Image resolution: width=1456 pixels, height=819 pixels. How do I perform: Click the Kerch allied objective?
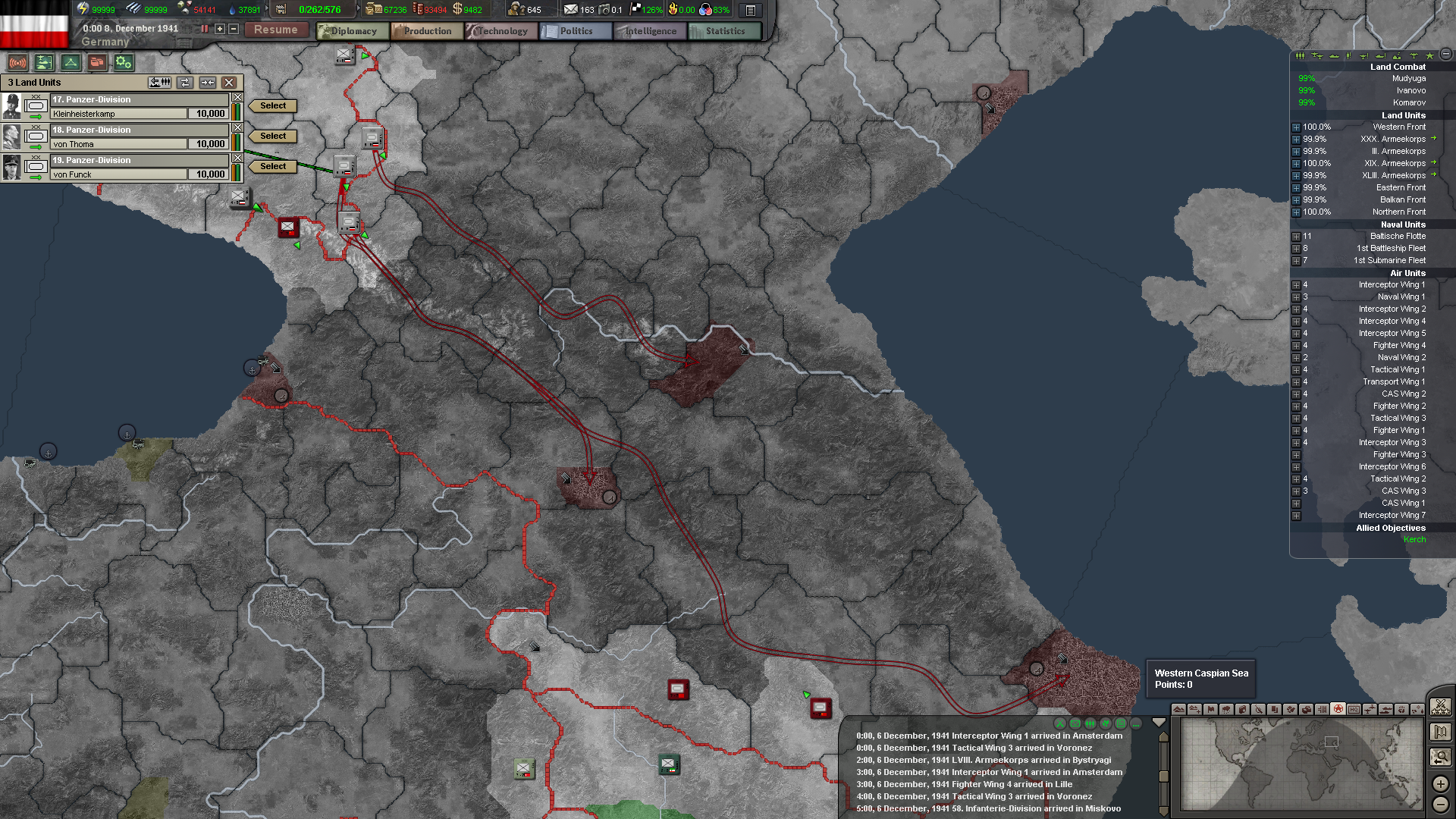tap(1414, 540)
